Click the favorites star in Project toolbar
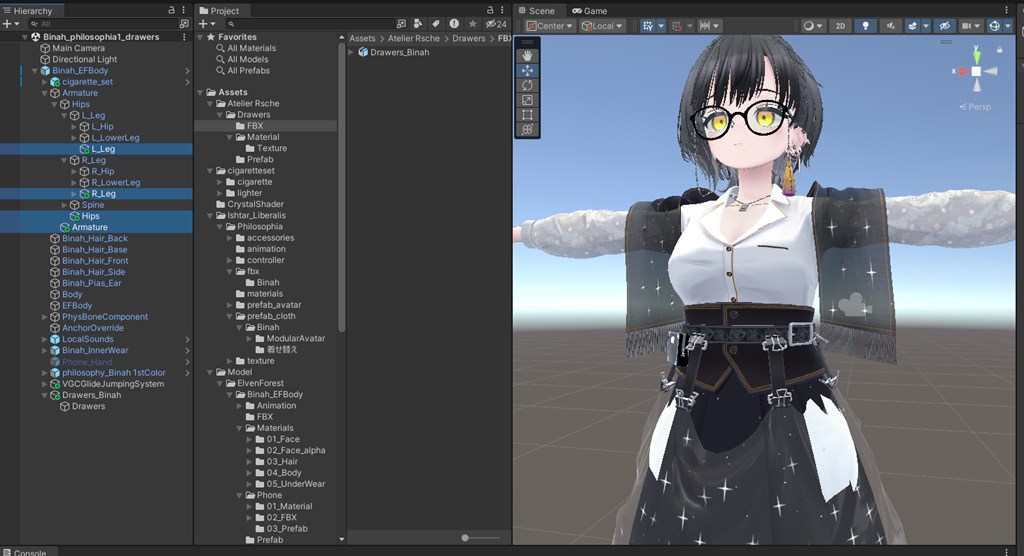The image size is (1024, 556). tap(472, 24)
